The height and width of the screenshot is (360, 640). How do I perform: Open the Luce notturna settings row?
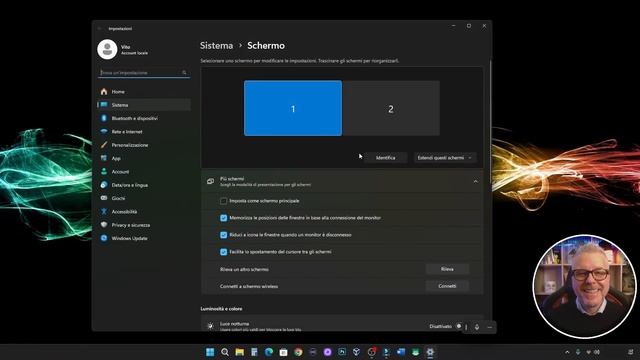click(x=342, y=324)
